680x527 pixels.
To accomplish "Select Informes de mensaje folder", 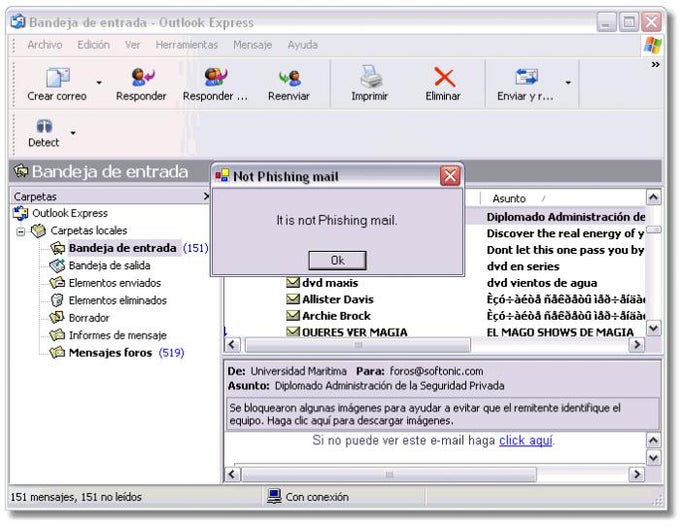I will [x=118, y=335].
